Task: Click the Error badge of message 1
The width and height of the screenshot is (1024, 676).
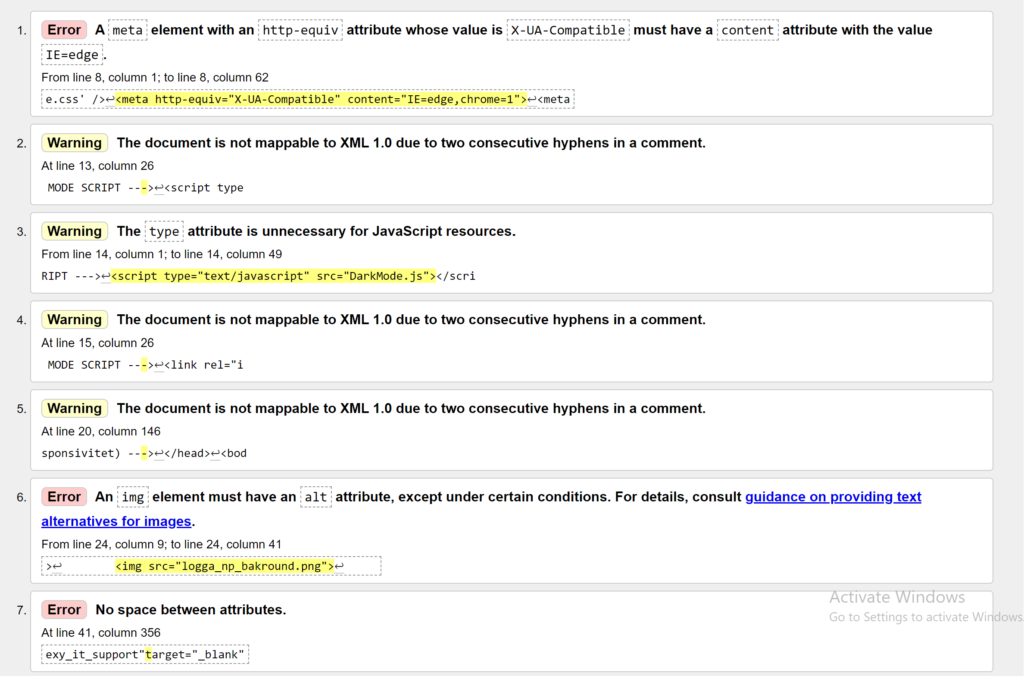Action: click(x=64, y=30)
